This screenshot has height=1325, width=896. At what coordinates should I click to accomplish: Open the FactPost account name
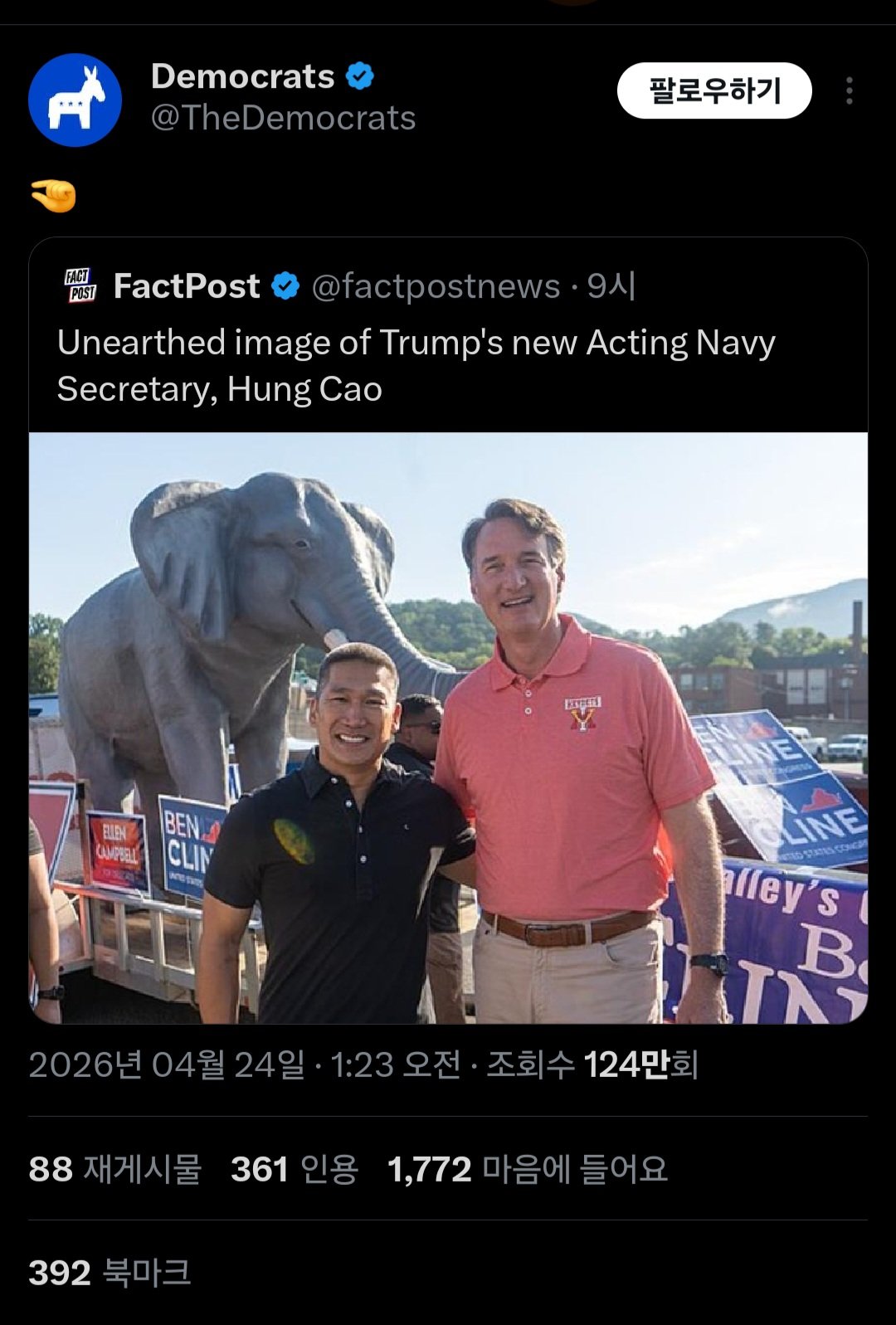[187, 286]
